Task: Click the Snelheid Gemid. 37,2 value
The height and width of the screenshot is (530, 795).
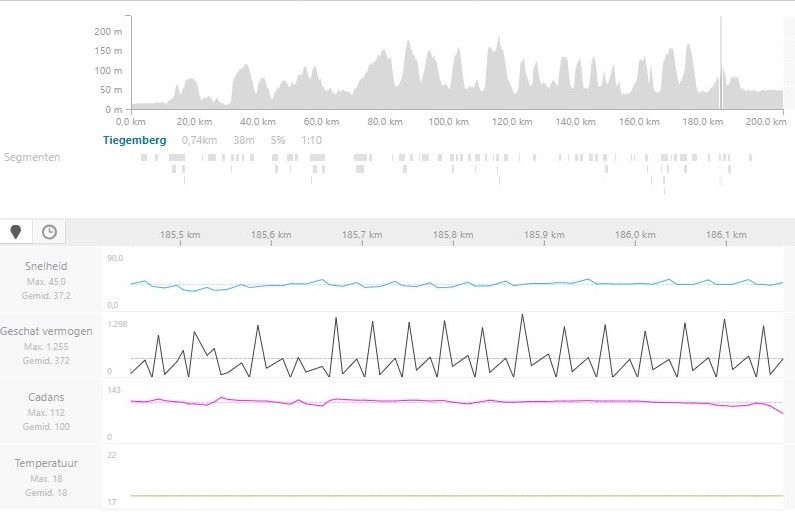Action: (x=46, y=296)
